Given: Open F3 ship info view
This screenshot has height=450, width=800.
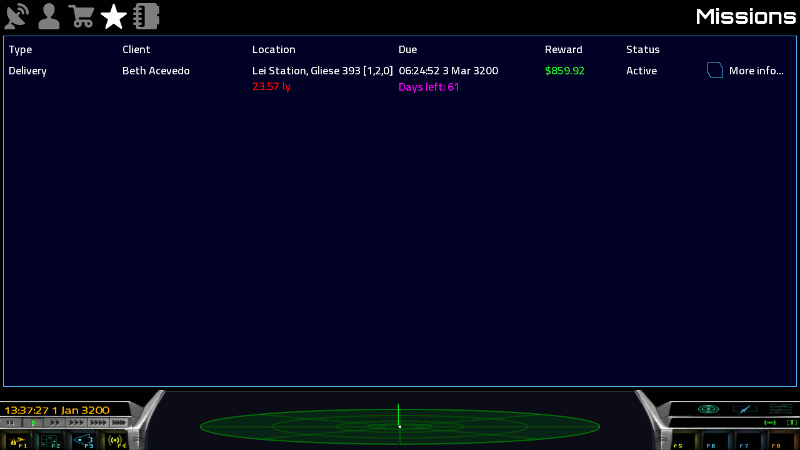Looking at the screenshot, I should [83, 441].
